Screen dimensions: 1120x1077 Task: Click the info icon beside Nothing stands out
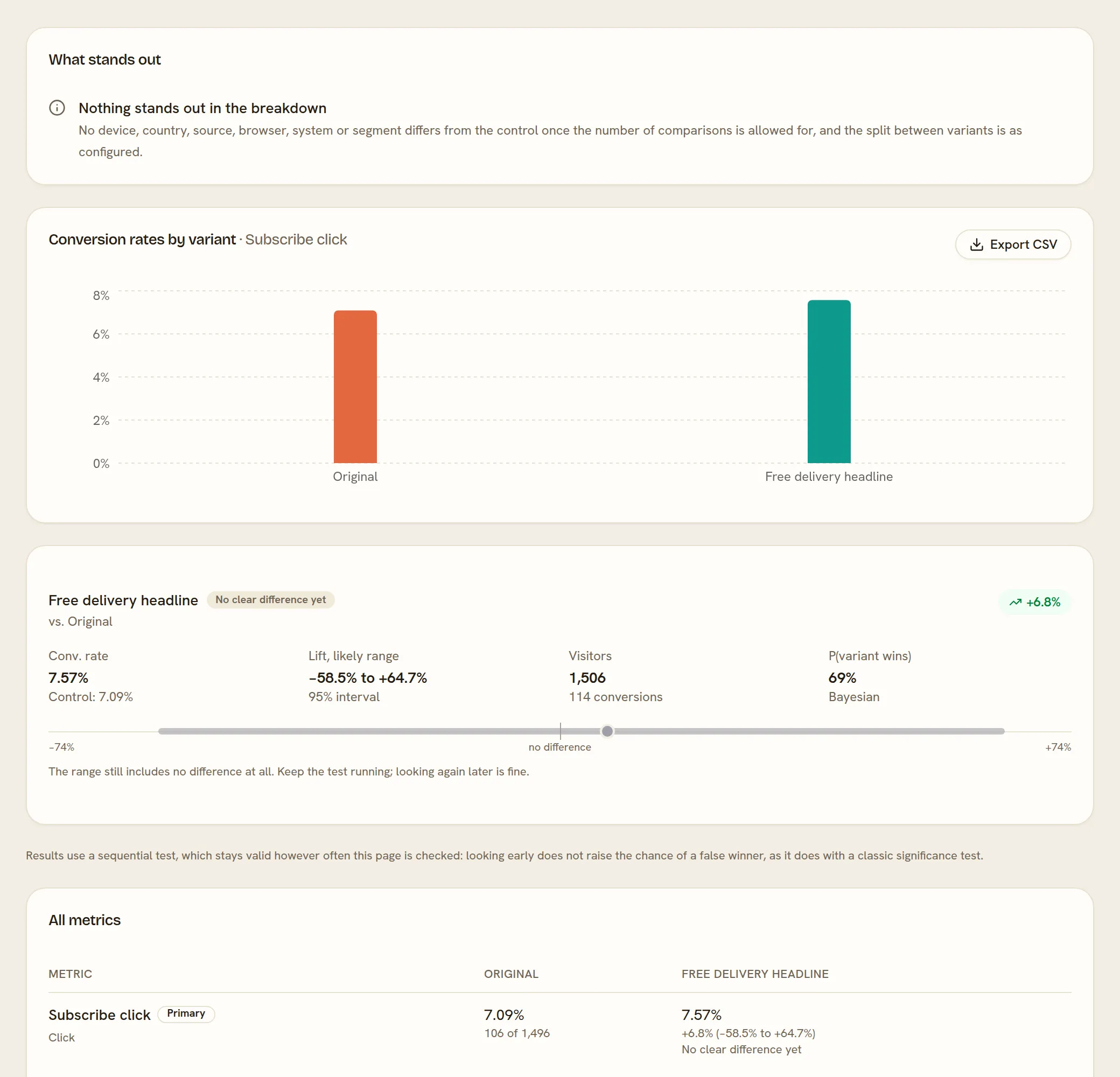(x=57, y=107)
